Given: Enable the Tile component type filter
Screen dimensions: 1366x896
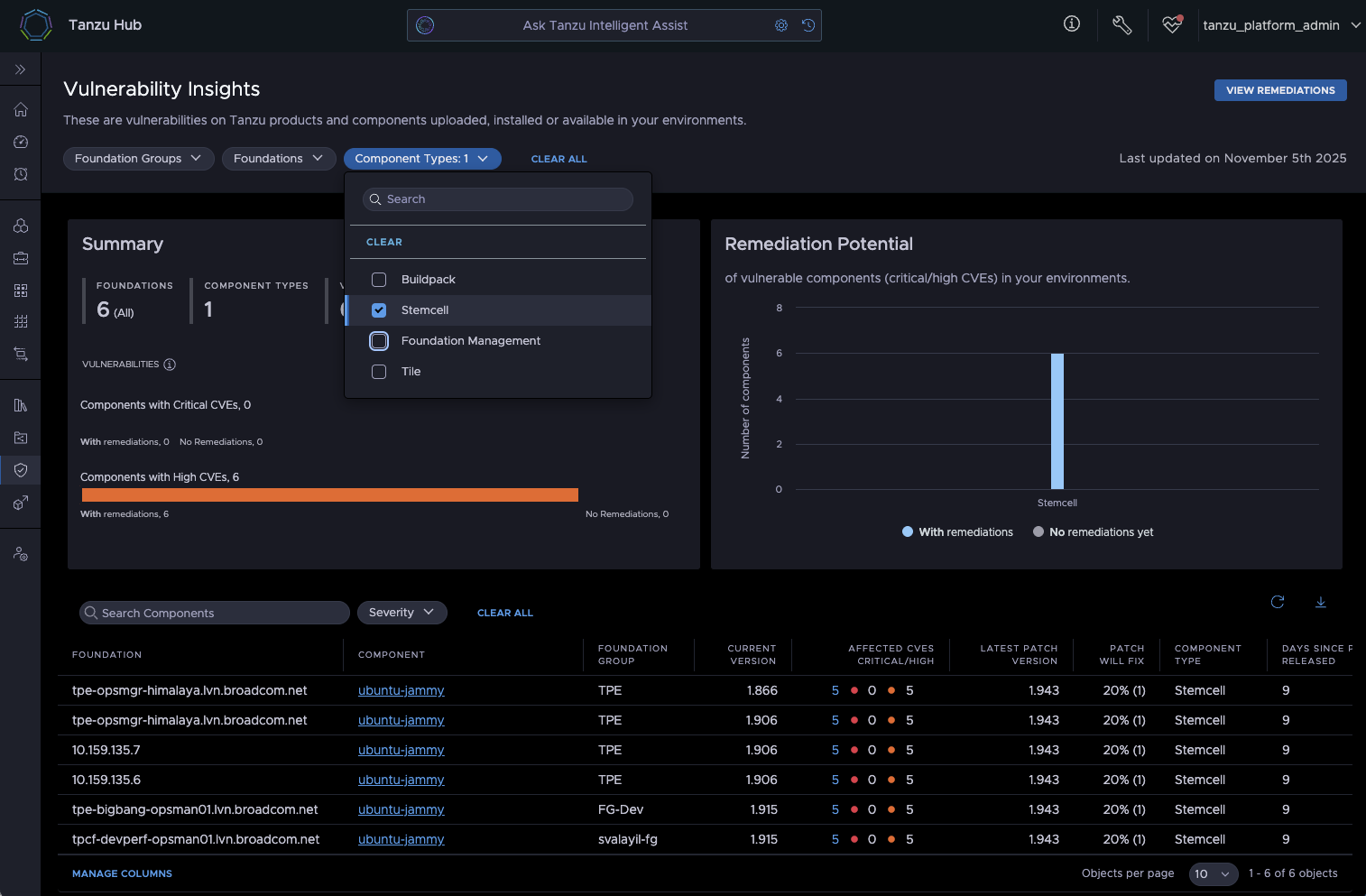Looking at the screenshot, I should coord(378,371).
